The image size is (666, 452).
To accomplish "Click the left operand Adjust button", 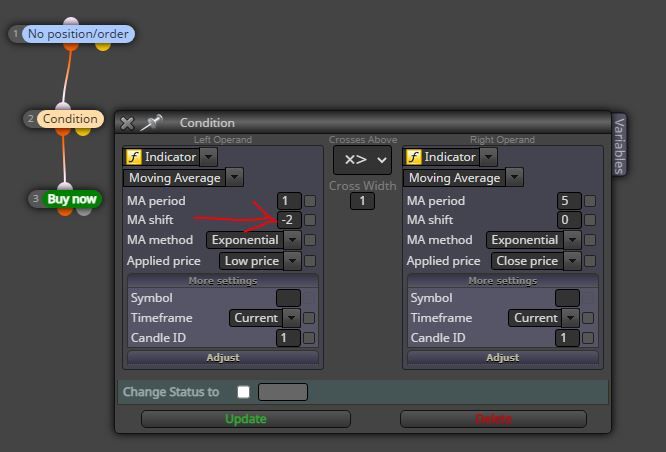I will tap(223, 357).
